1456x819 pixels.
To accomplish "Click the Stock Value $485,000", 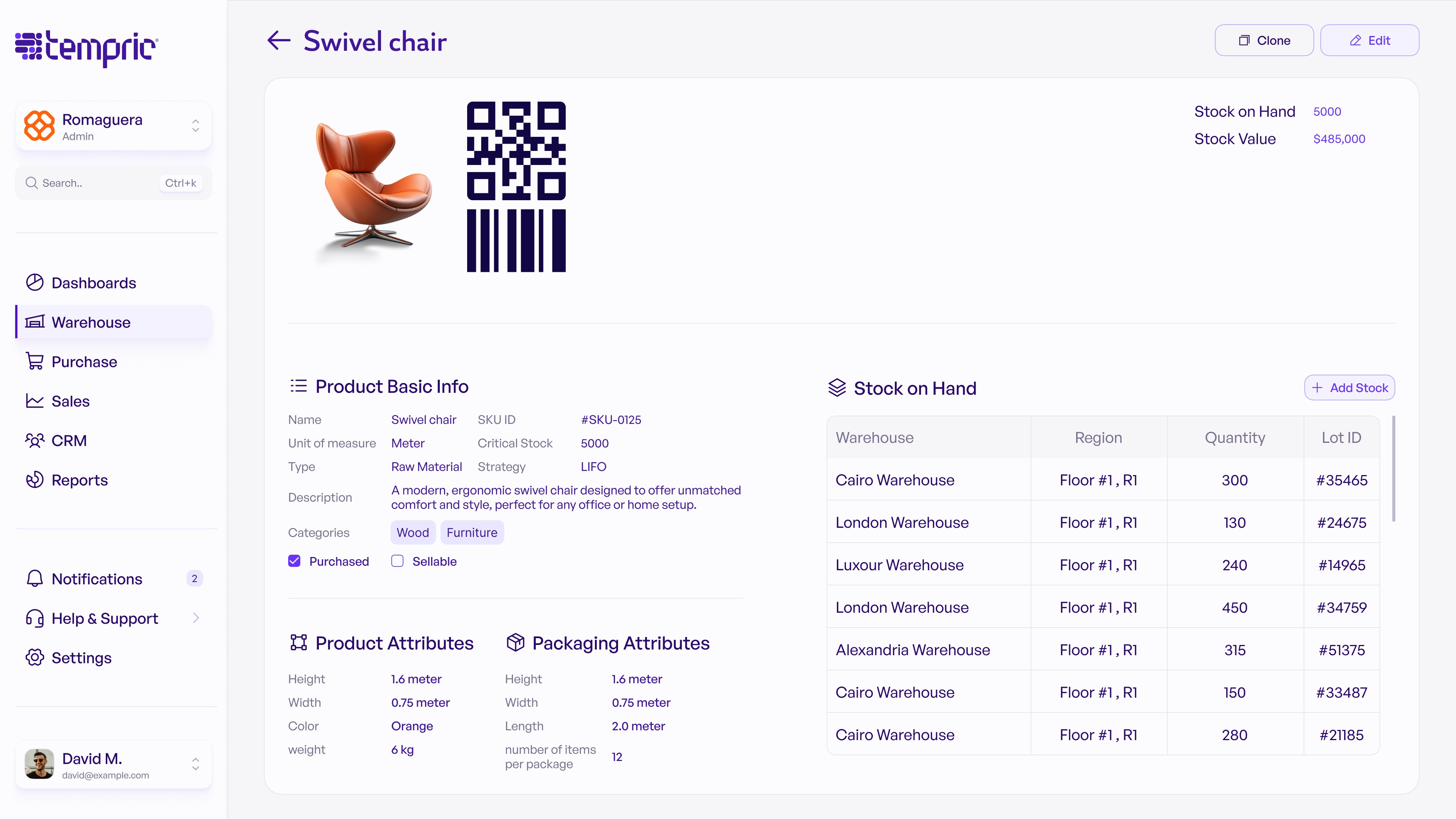I will [x=1339, y=139].
